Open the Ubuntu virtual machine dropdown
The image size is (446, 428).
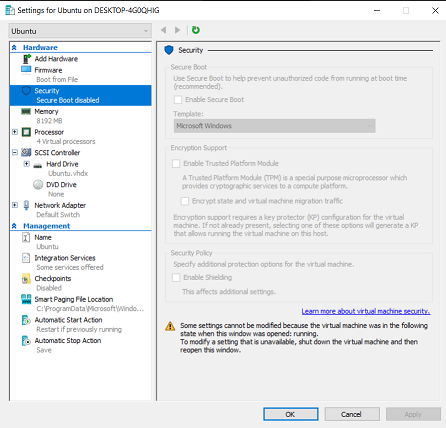(80, 31)
